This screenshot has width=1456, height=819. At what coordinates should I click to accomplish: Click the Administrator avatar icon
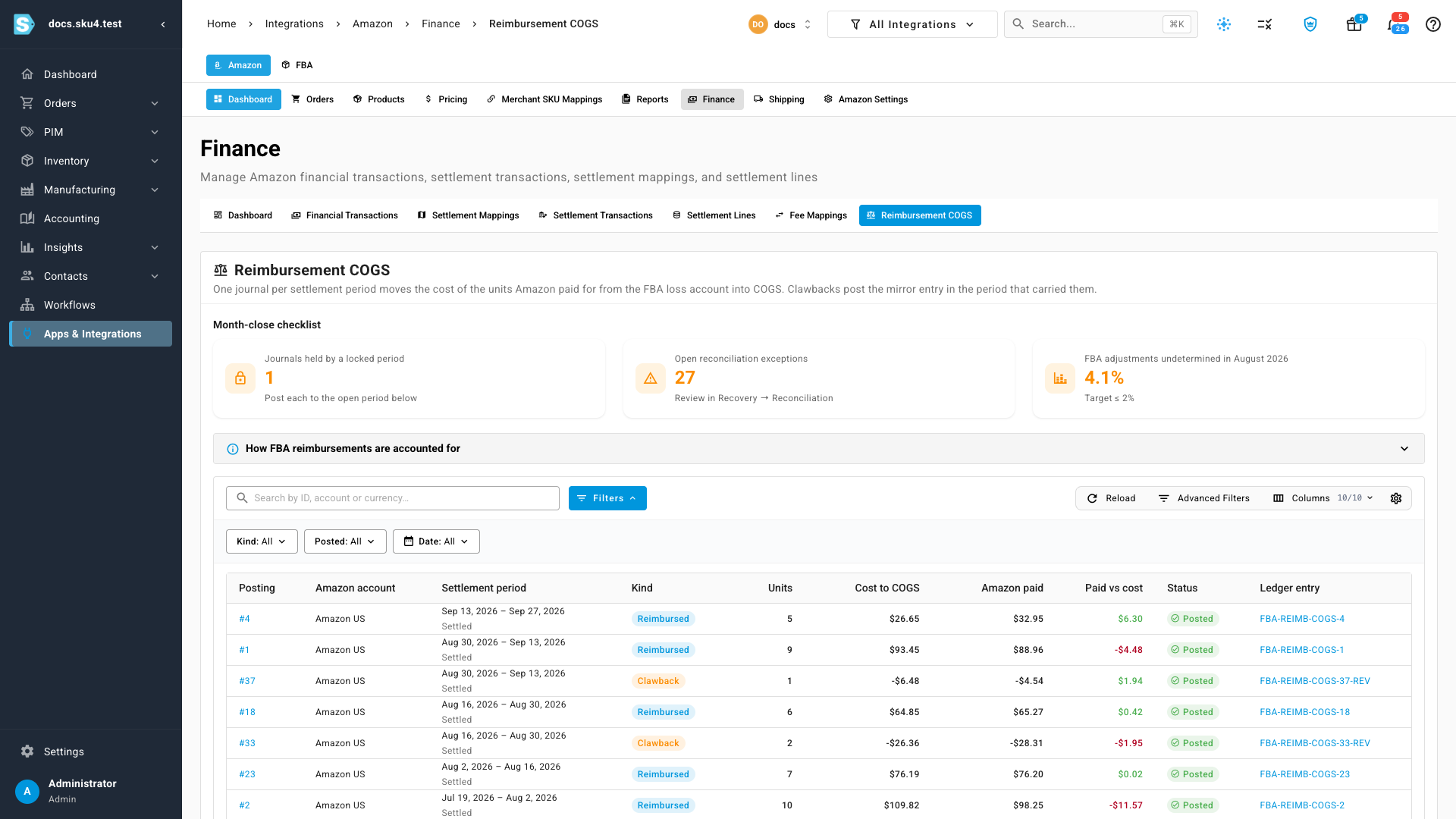coord(27,792)
